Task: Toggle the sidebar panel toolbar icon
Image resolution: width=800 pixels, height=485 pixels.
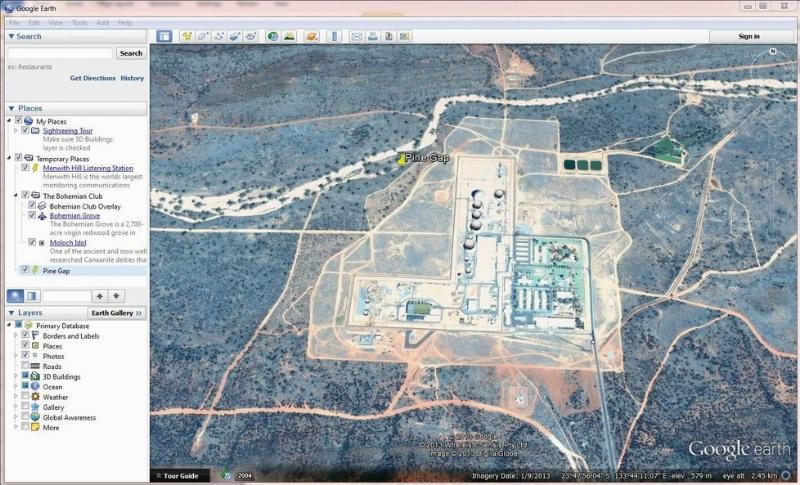Action: pos(164,36)
